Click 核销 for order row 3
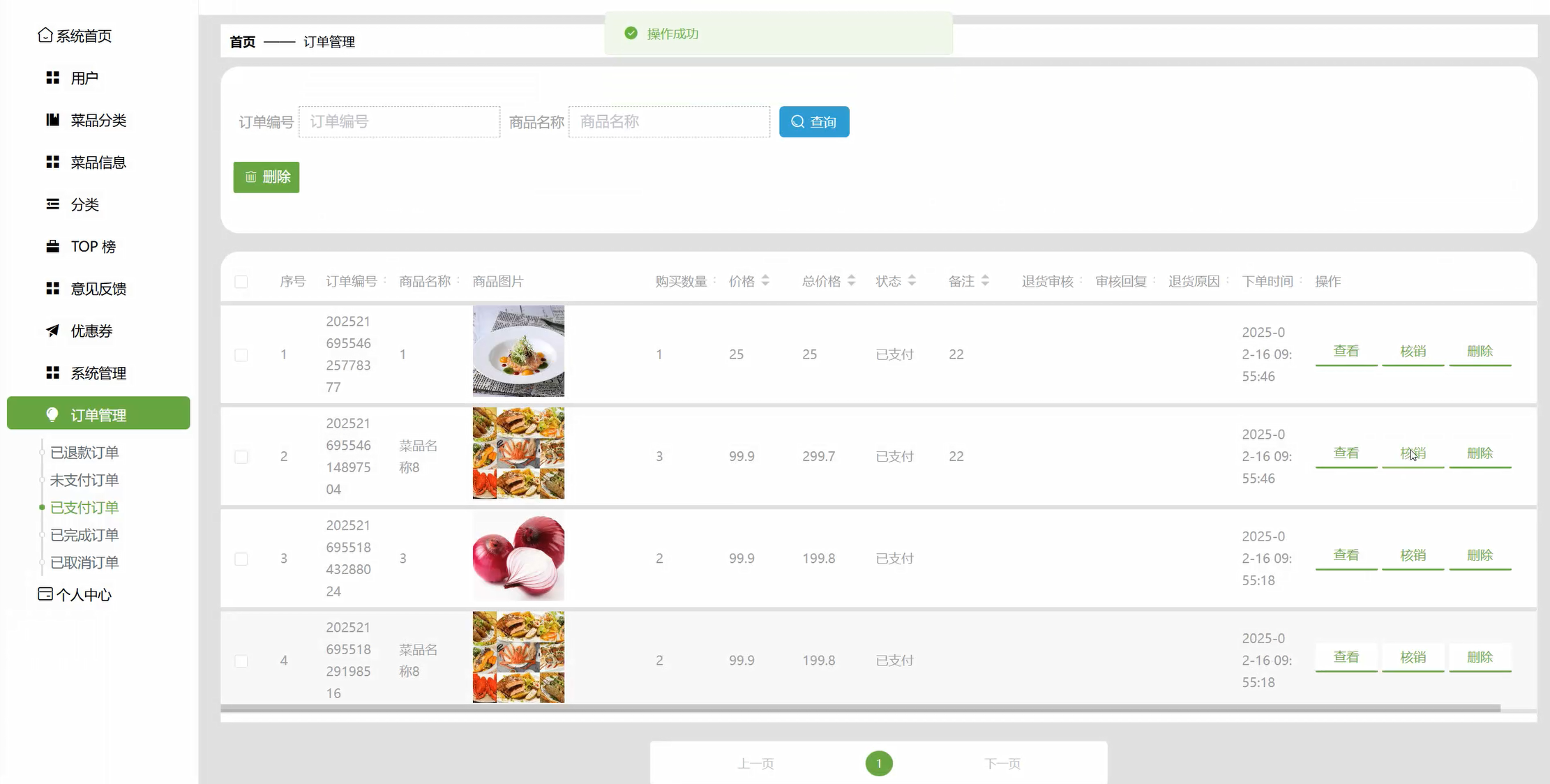This screenshot has height=784, width=1550. tap(1413, 555)
